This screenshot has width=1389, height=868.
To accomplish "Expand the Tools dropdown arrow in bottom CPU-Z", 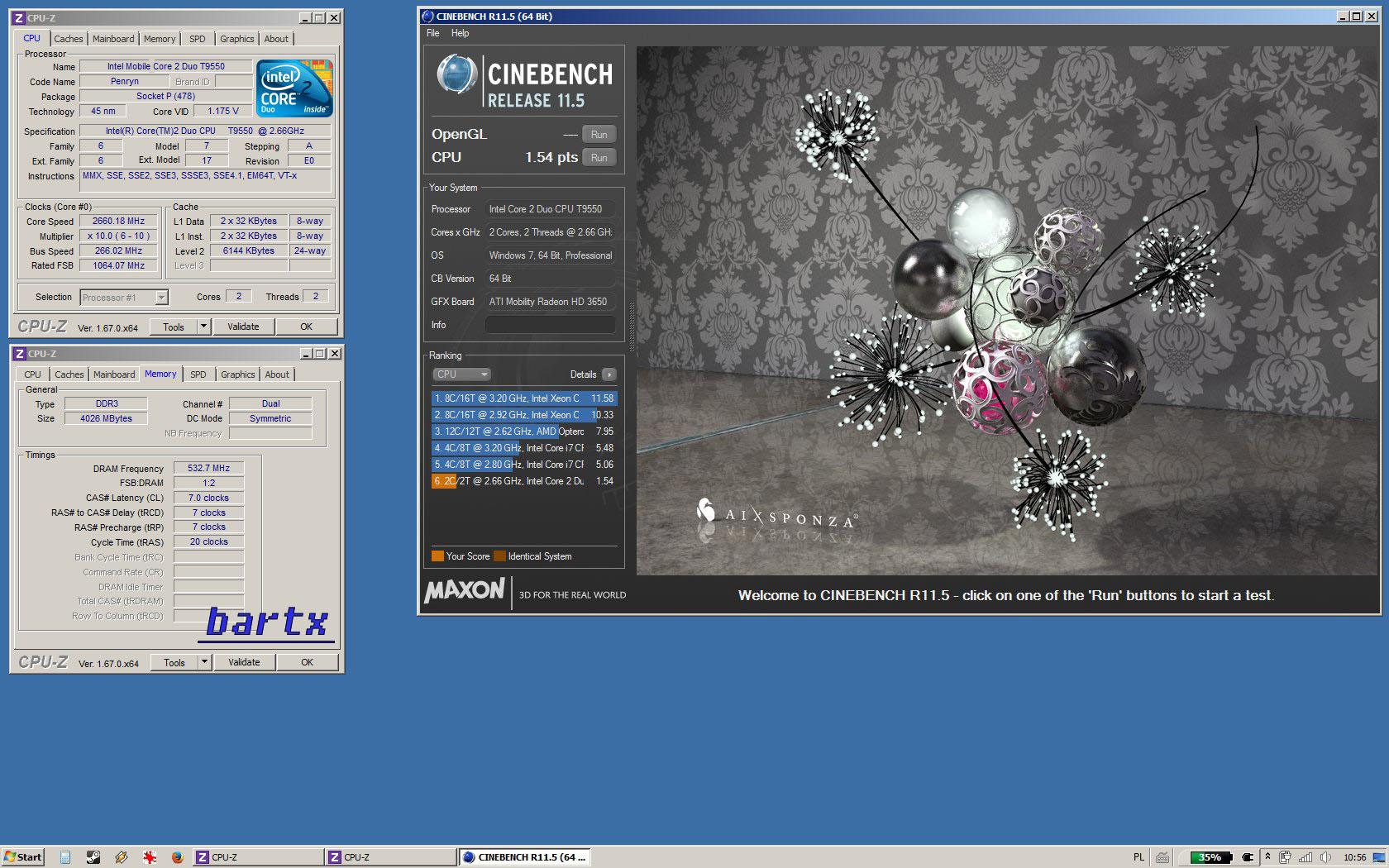I will [x=205, y=662].
